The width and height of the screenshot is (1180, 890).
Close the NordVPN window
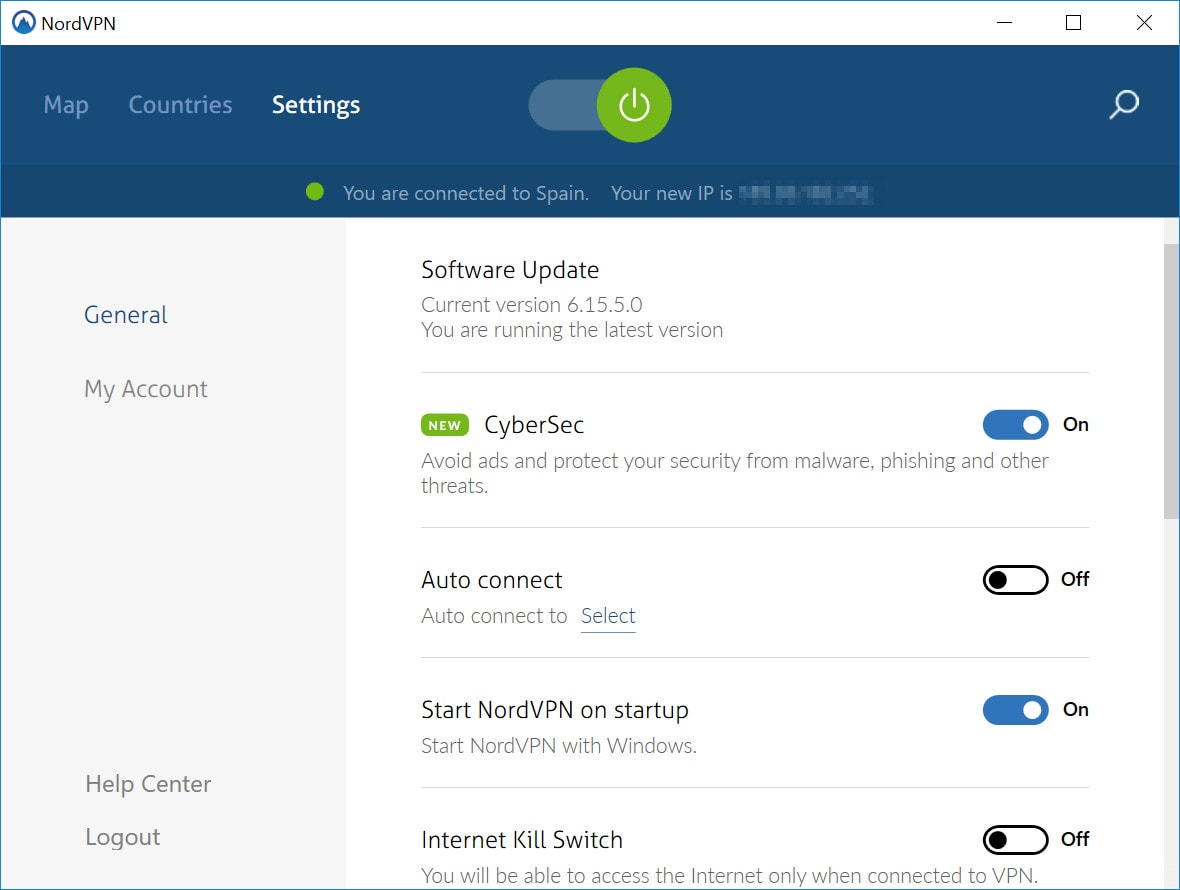pyautogui.click(x=1144, y=23)
